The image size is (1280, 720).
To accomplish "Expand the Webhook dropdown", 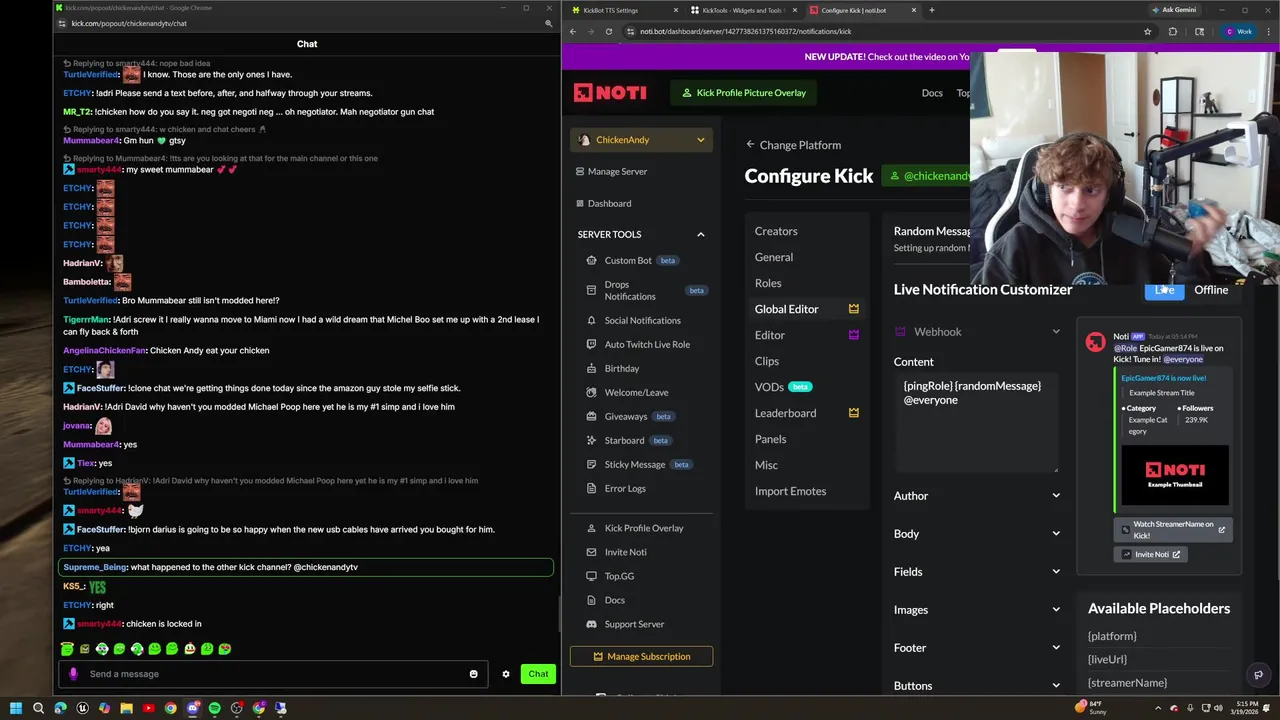I will [x=977, y=332].
